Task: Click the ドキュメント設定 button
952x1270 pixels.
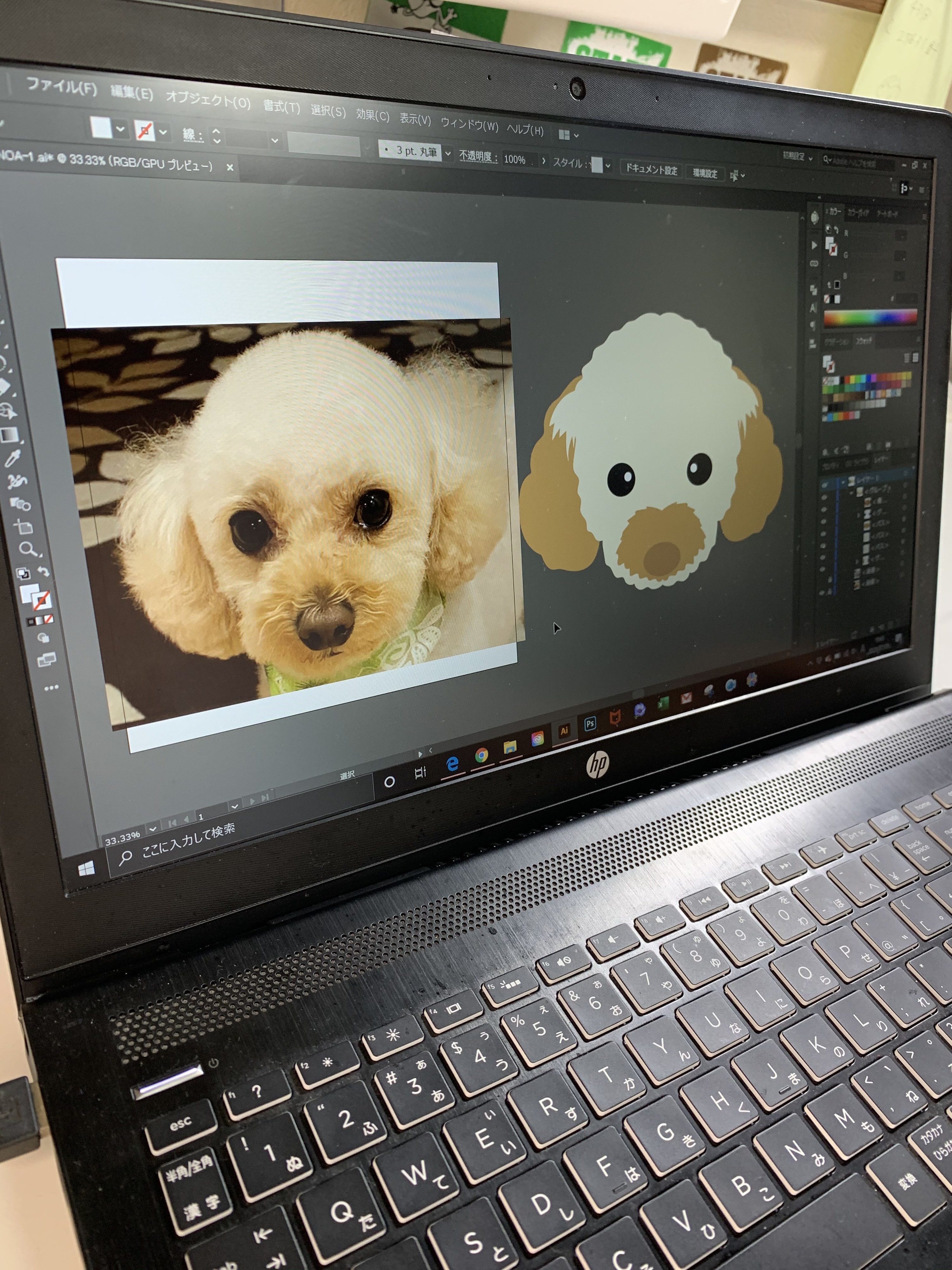Action: click(651, 170)
